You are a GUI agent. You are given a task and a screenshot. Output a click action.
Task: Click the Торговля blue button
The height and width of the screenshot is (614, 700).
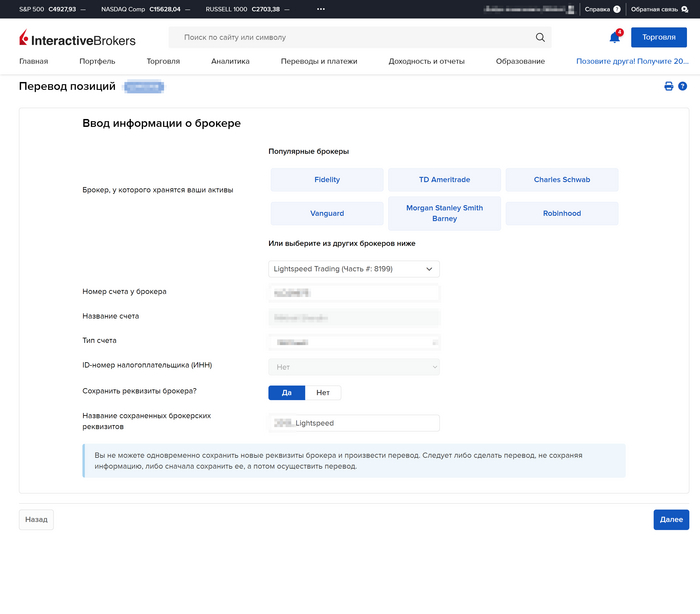658,38
